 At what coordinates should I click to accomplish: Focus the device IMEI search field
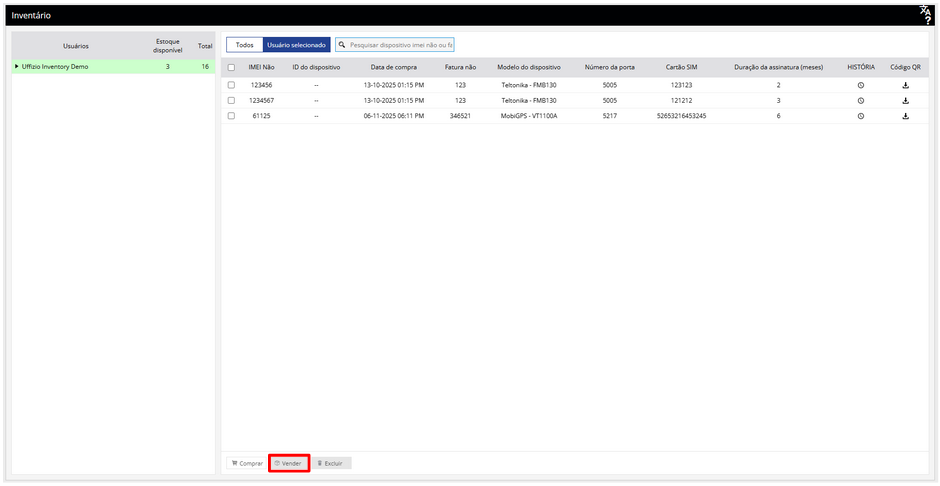point(400,45)
